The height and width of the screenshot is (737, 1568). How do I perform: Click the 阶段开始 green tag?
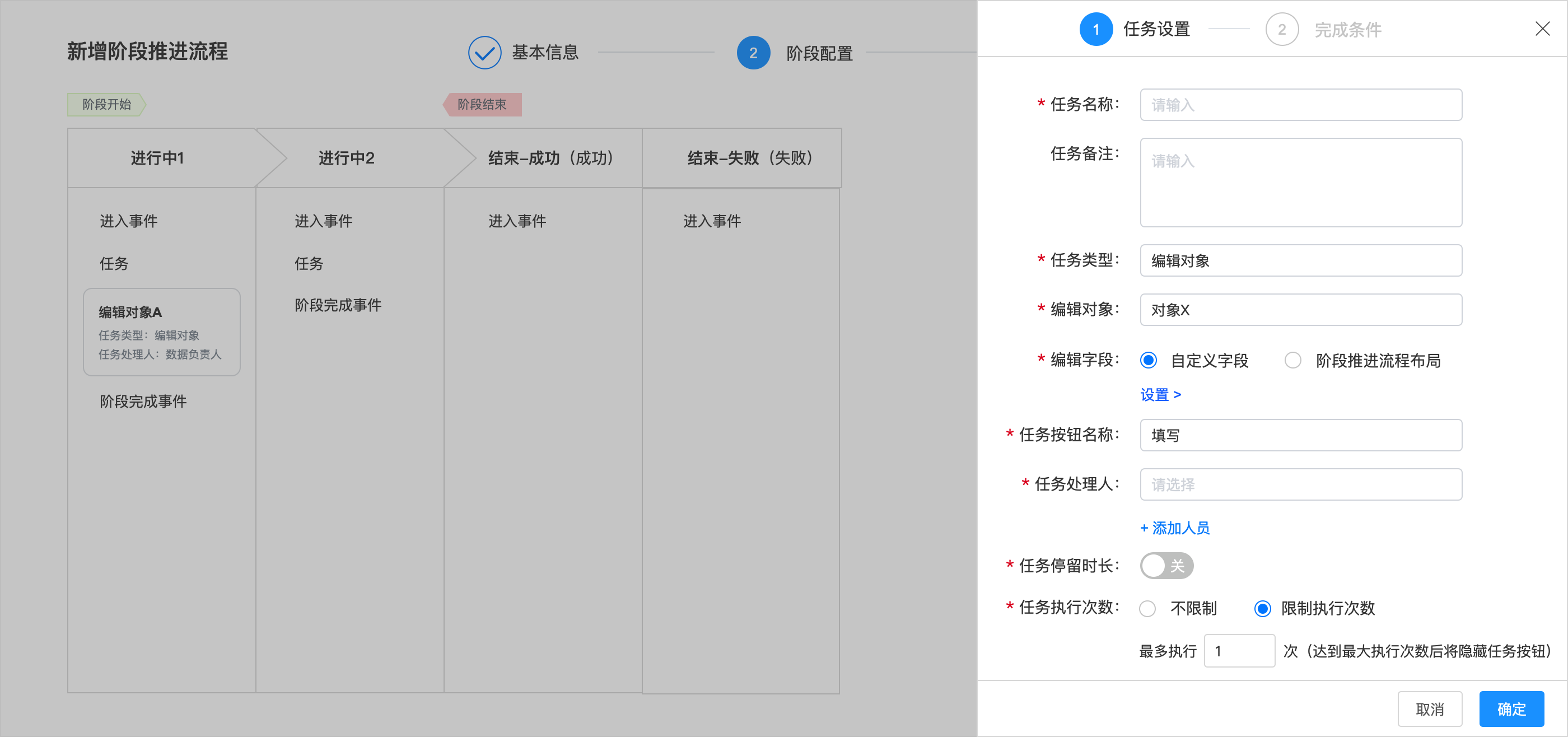[106, 105]
